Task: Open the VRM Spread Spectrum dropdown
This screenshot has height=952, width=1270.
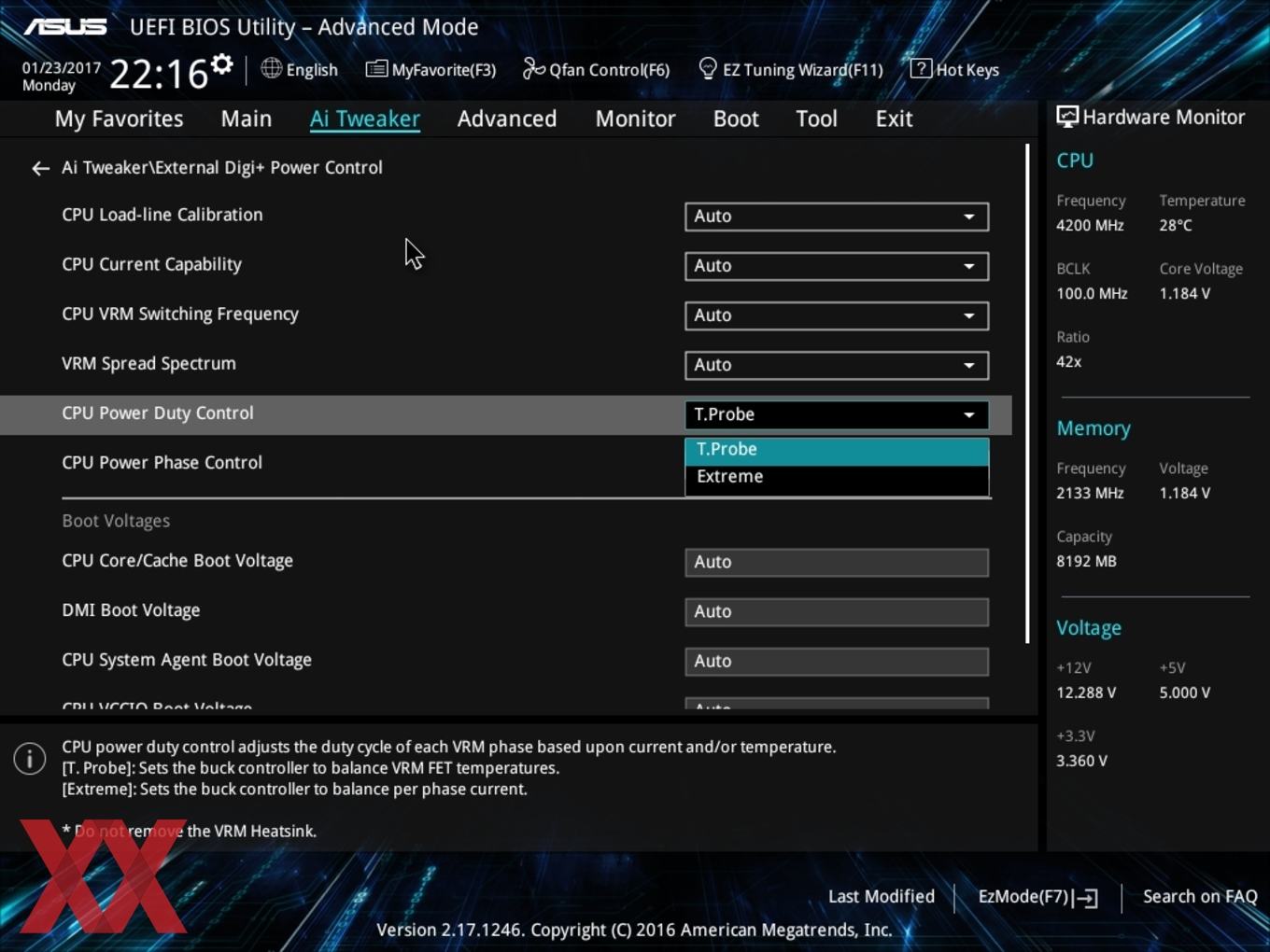Action: 837,365
